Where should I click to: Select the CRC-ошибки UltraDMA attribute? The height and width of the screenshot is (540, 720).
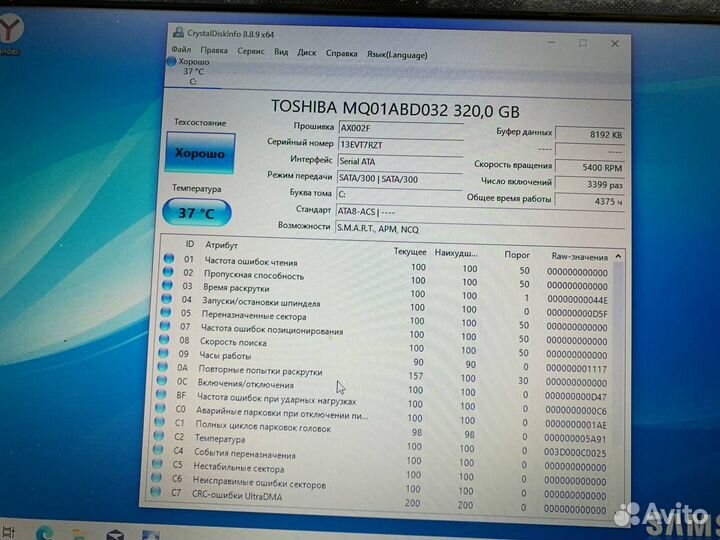pyautogui.click(x=237, y=495)
